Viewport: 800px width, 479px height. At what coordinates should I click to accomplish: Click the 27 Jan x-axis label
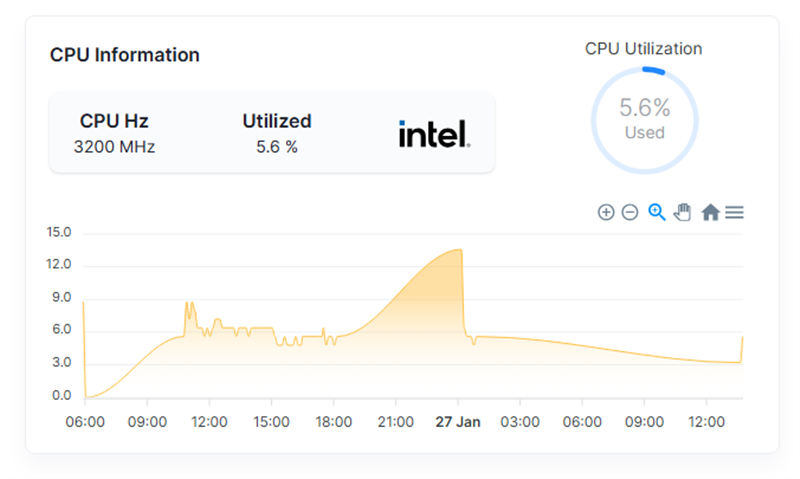(x=458, y=422)
